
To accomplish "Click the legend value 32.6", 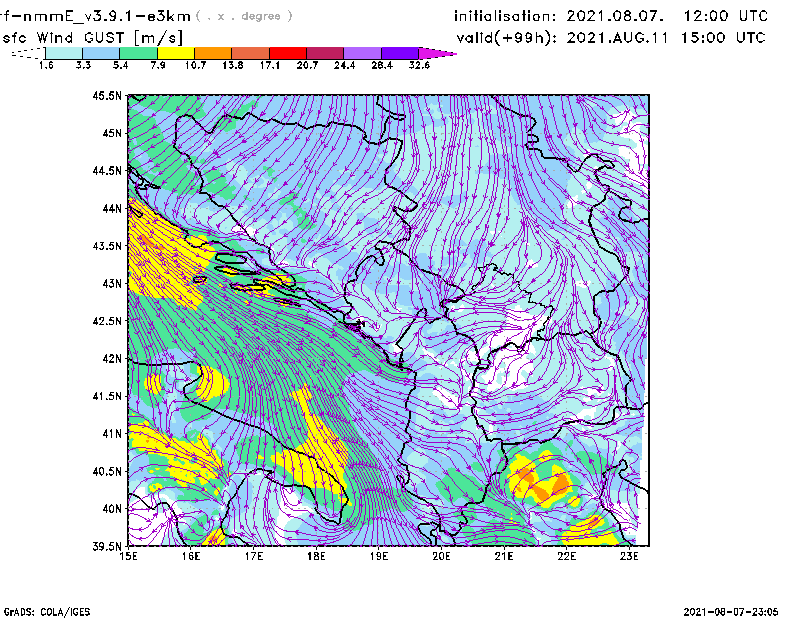I will tap(419, 65).
